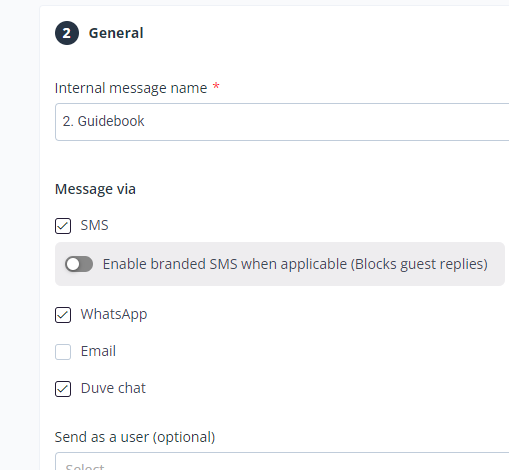
Task: Click the Duve chat label text
Action: coord(113,388)
